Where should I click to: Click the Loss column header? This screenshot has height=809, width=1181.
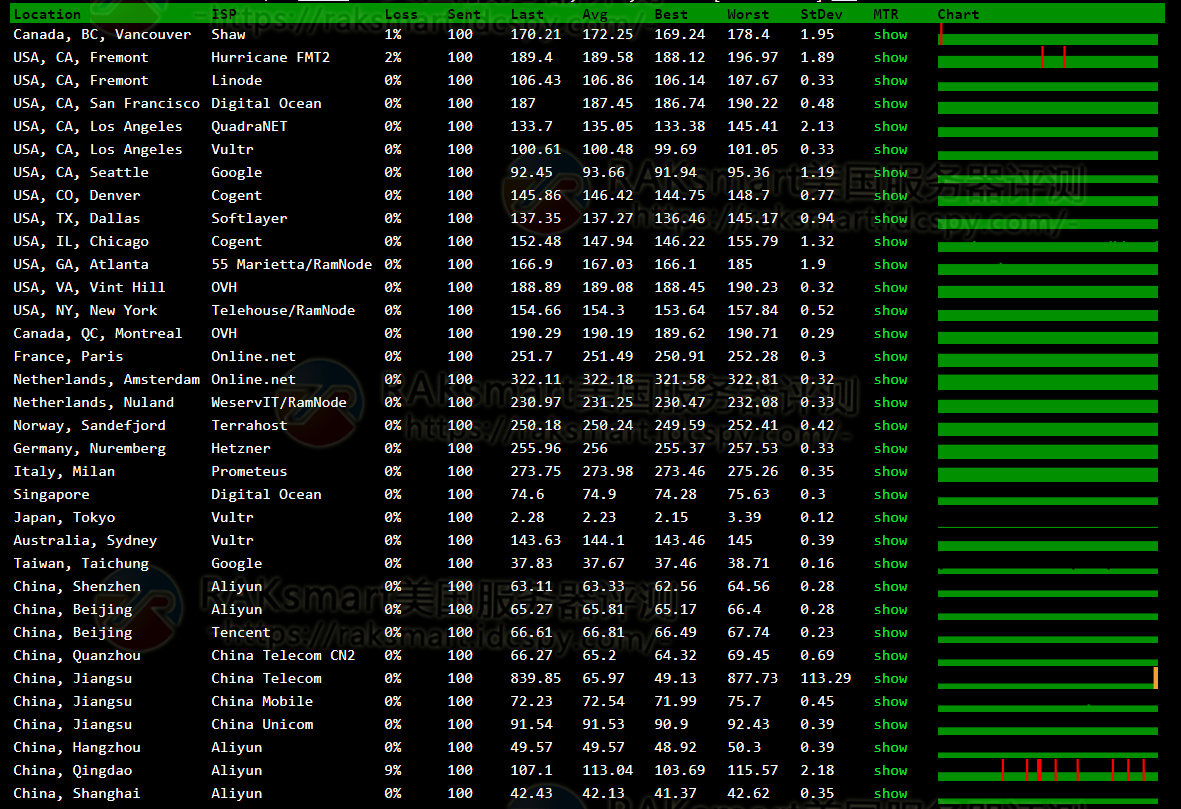[x=401, y=14]
